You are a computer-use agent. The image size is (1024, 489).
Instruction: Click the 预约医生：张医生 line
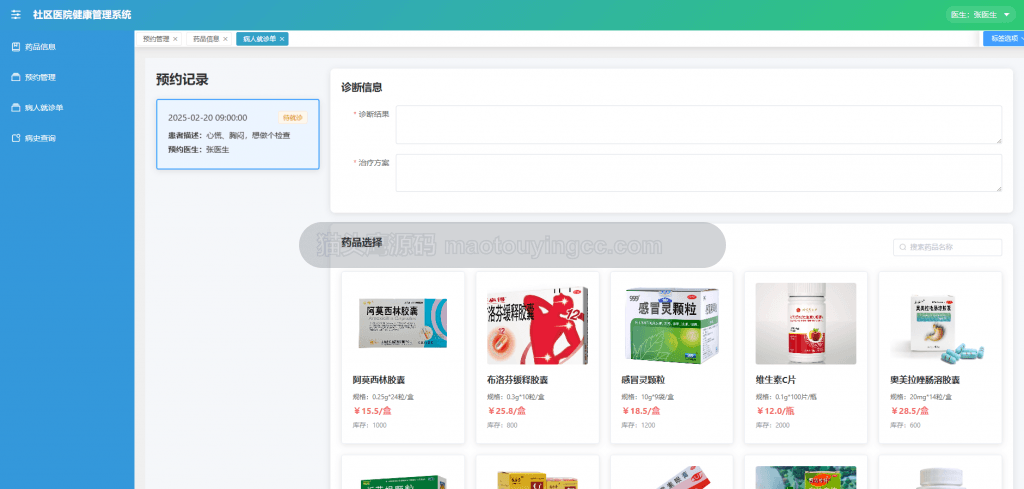click(199, 150)
